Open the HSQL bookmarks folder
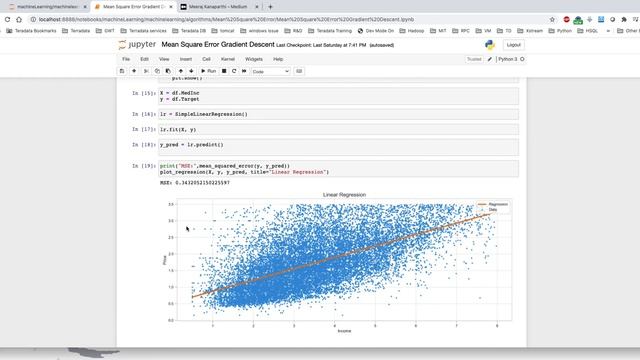Image resolution: width=640 pixels, height=360 pixels. point(588,31)
